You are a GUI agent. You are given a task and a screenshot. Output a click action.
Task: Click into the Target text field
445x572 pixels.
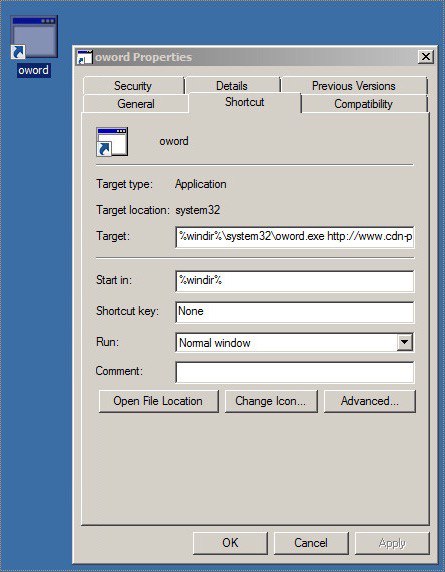pos(295,237)
